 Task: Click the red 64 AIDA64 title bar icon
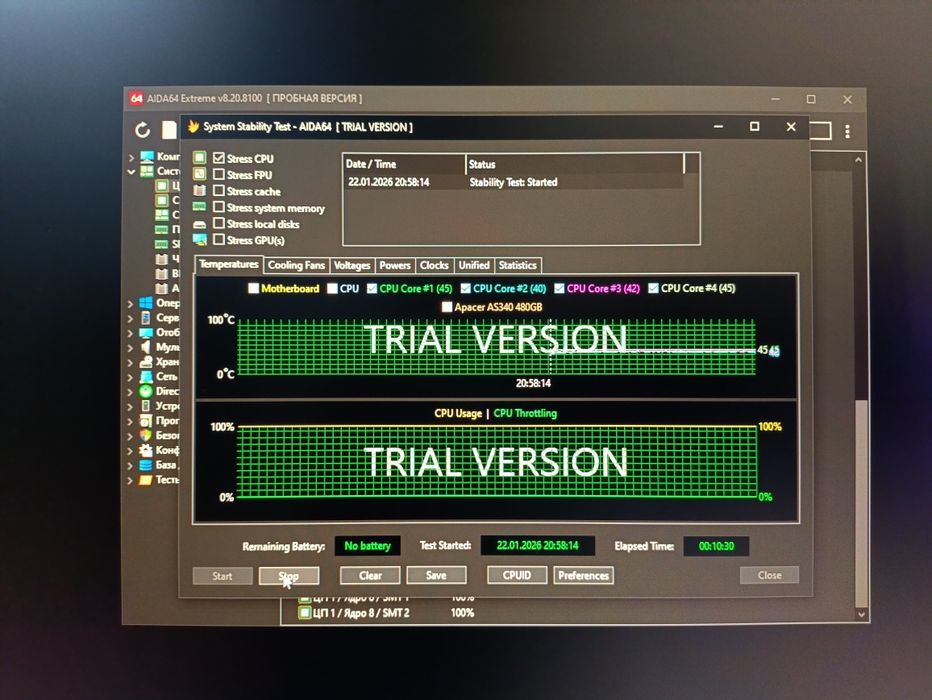pos(137,98)
